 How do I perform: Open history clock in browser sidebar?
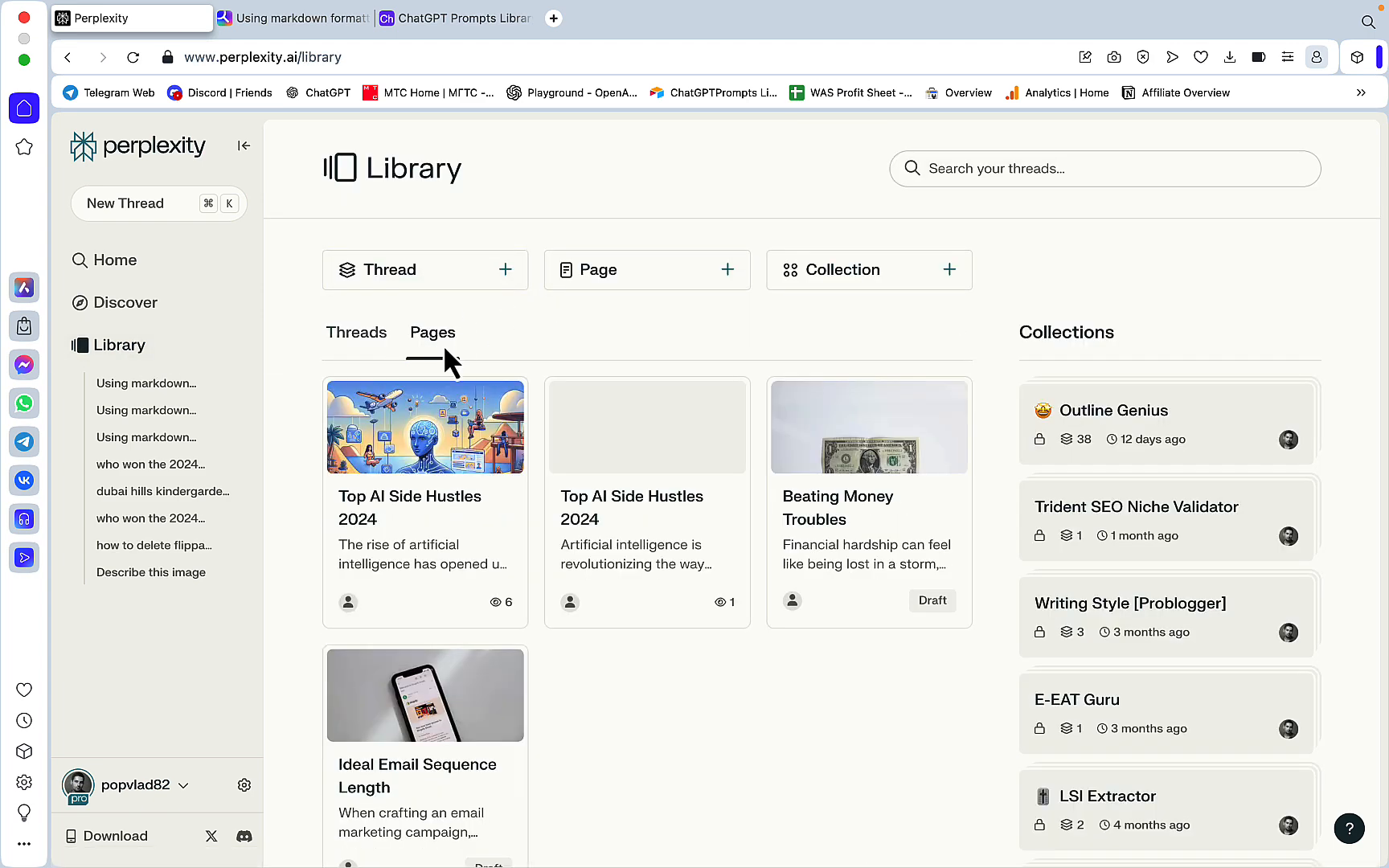24,721
